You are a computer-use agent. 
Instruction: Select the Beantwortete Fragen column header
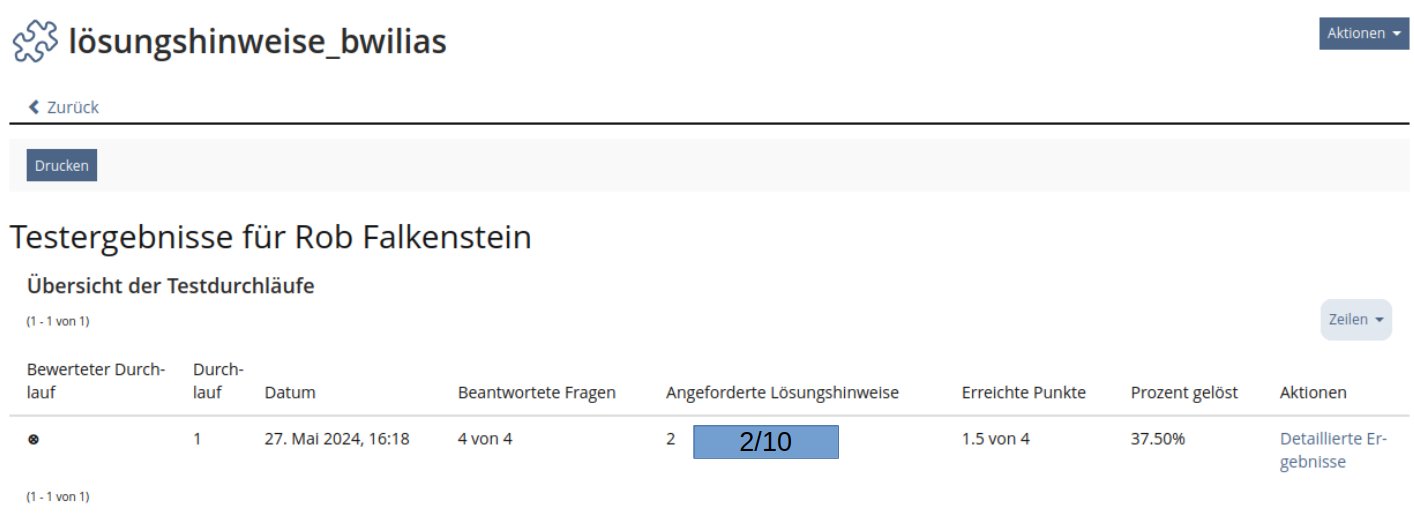coord(536,393)
